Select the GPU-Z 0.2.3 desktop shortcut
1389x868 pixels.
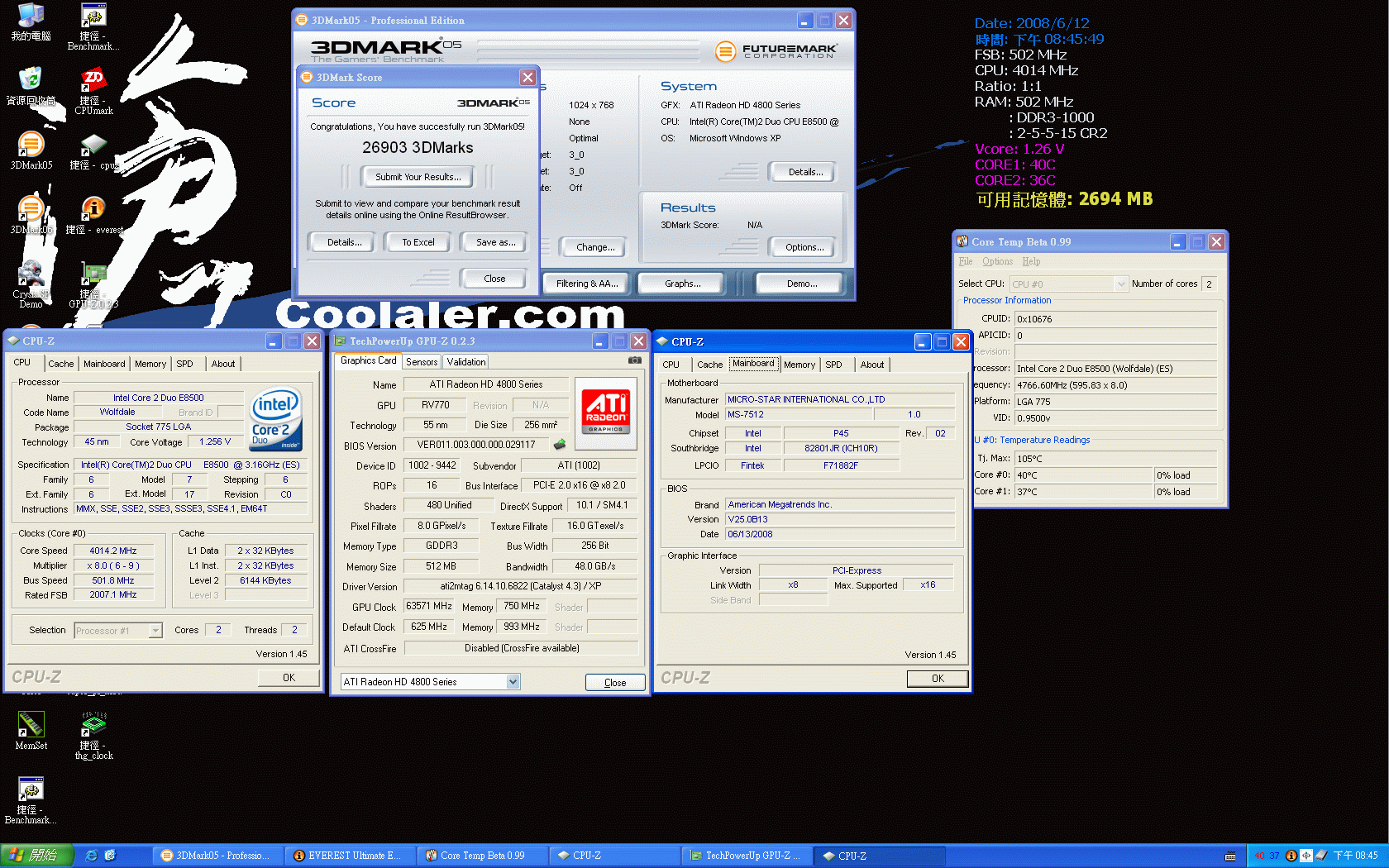point(93,284)
